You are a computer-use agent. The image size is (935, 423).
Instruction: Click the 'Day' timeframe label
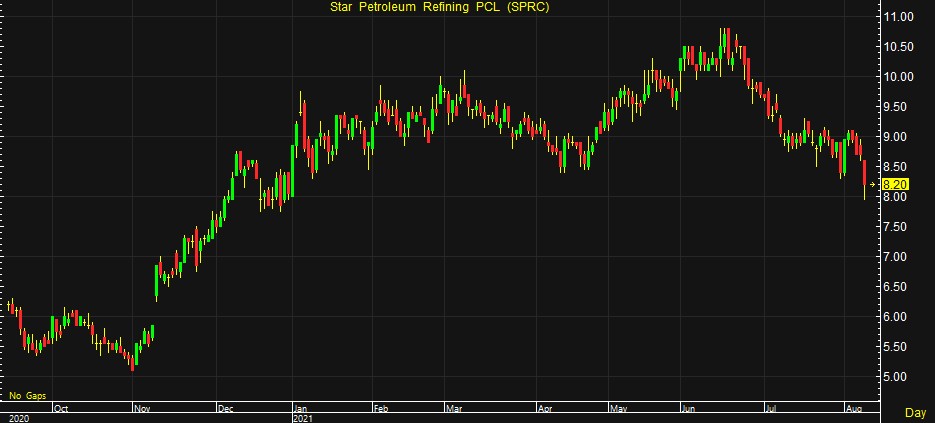click(x=915, y=412)
